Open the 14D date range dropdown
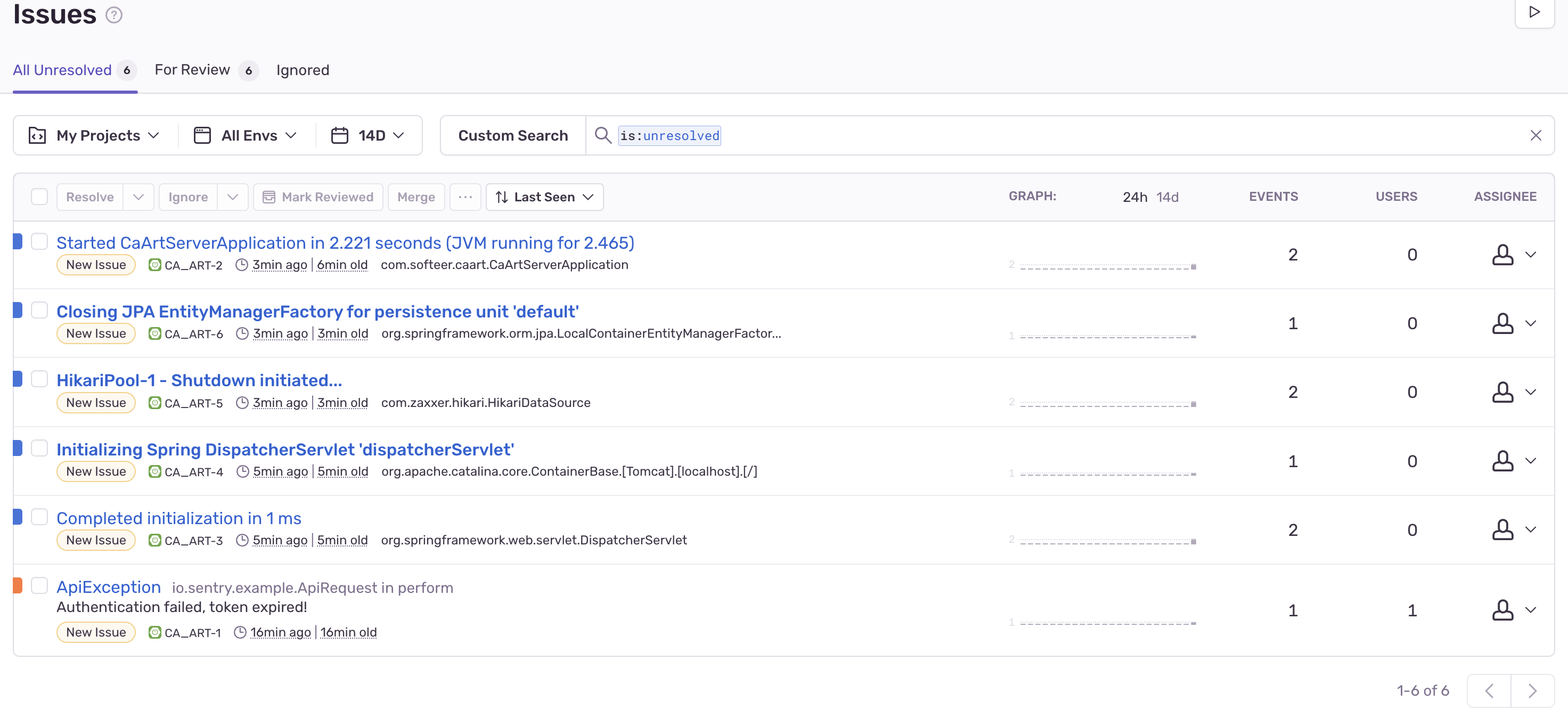This screenshot has height=717, width=1568. [x=367, y=135]
